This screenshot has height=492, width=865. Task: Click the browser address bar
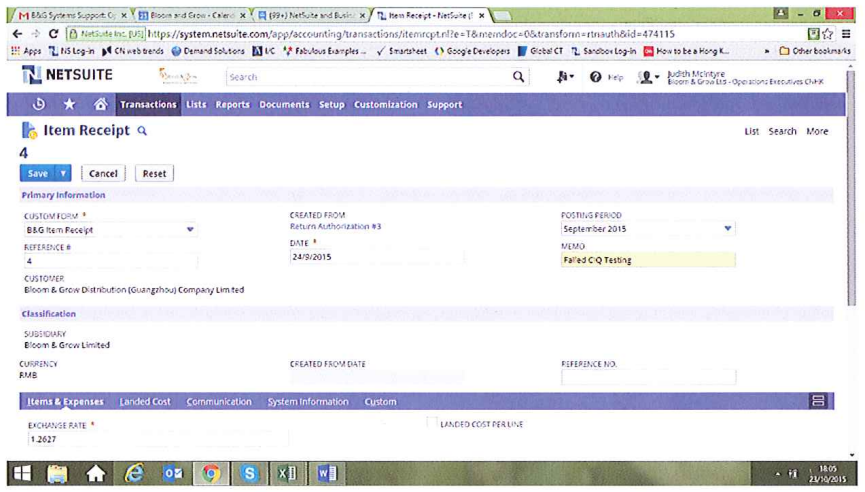click(x=436, y=34)
